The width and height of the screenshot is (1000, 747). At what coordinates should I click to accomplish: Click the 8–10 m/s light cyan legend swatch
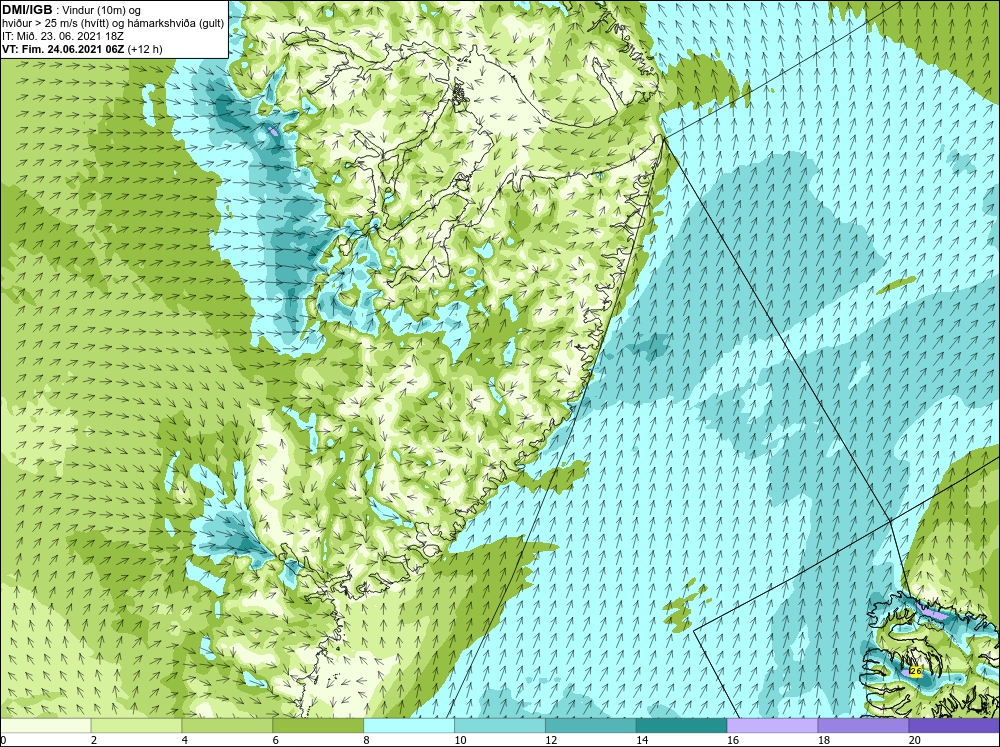[409, 725]
